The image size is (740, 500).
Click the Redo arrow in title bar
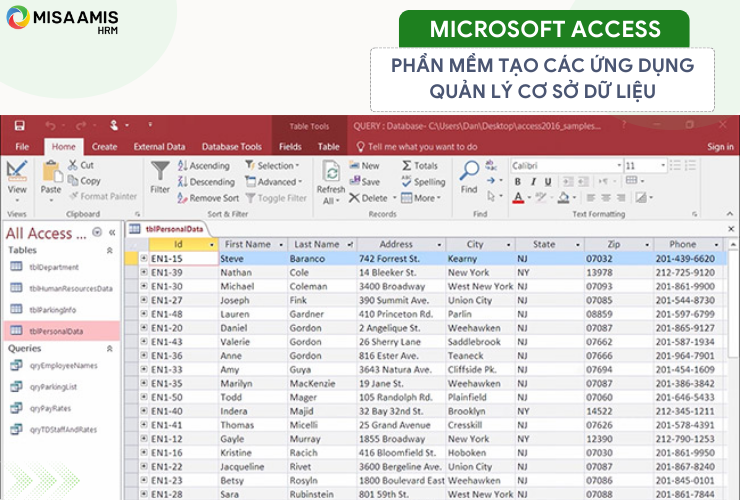coord(81,126)
